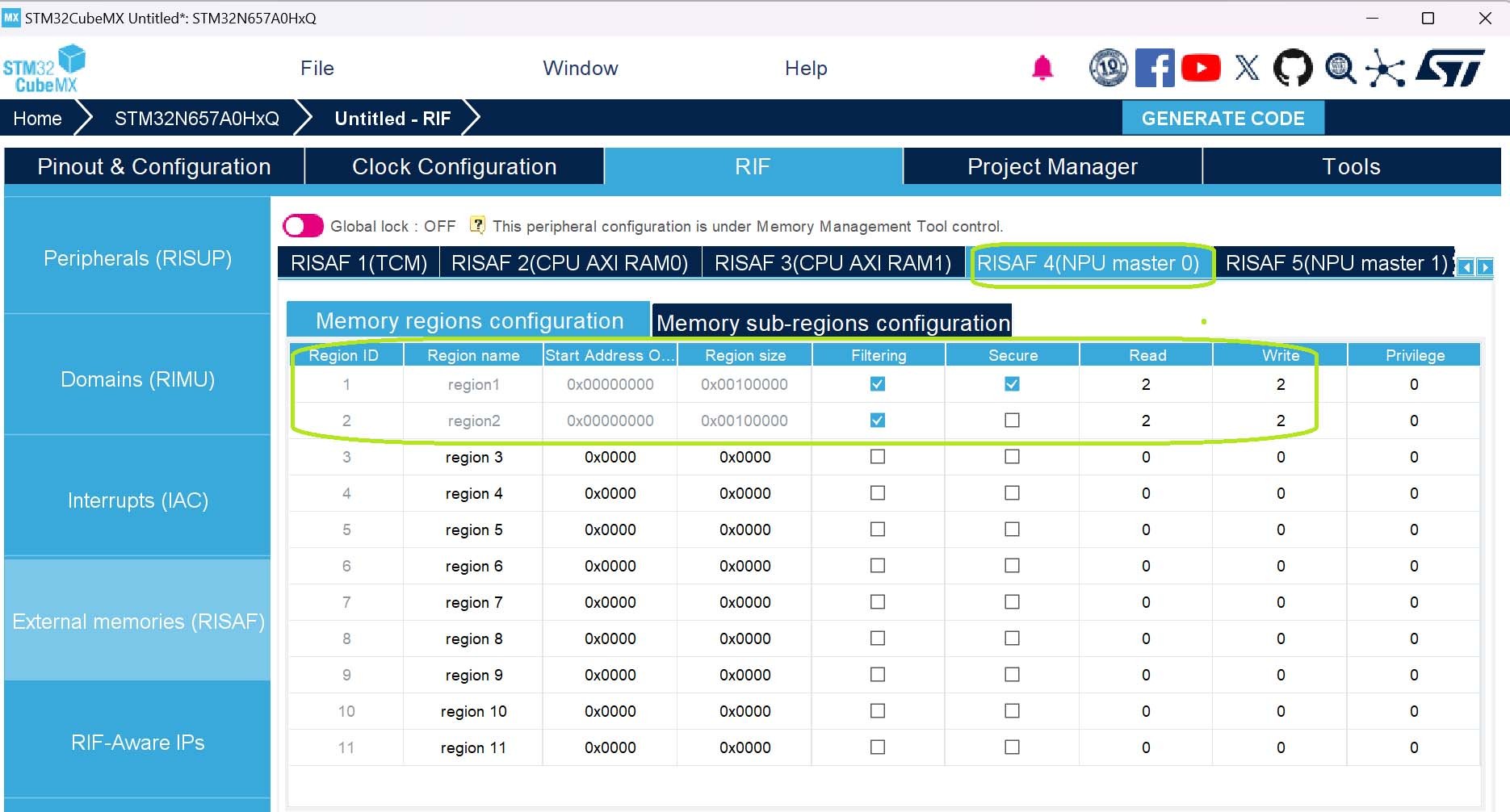The width and height of the screenshot is (1510, 812).
Task: Toggle the Global lock switch
Action: click(x=303, y=226)
